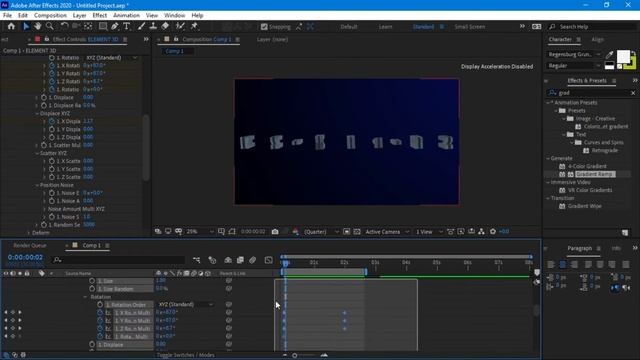This screenshot has height=360, width=640.
Task: Select the Clone Stamp tool
Action: (x=153, y=27)
